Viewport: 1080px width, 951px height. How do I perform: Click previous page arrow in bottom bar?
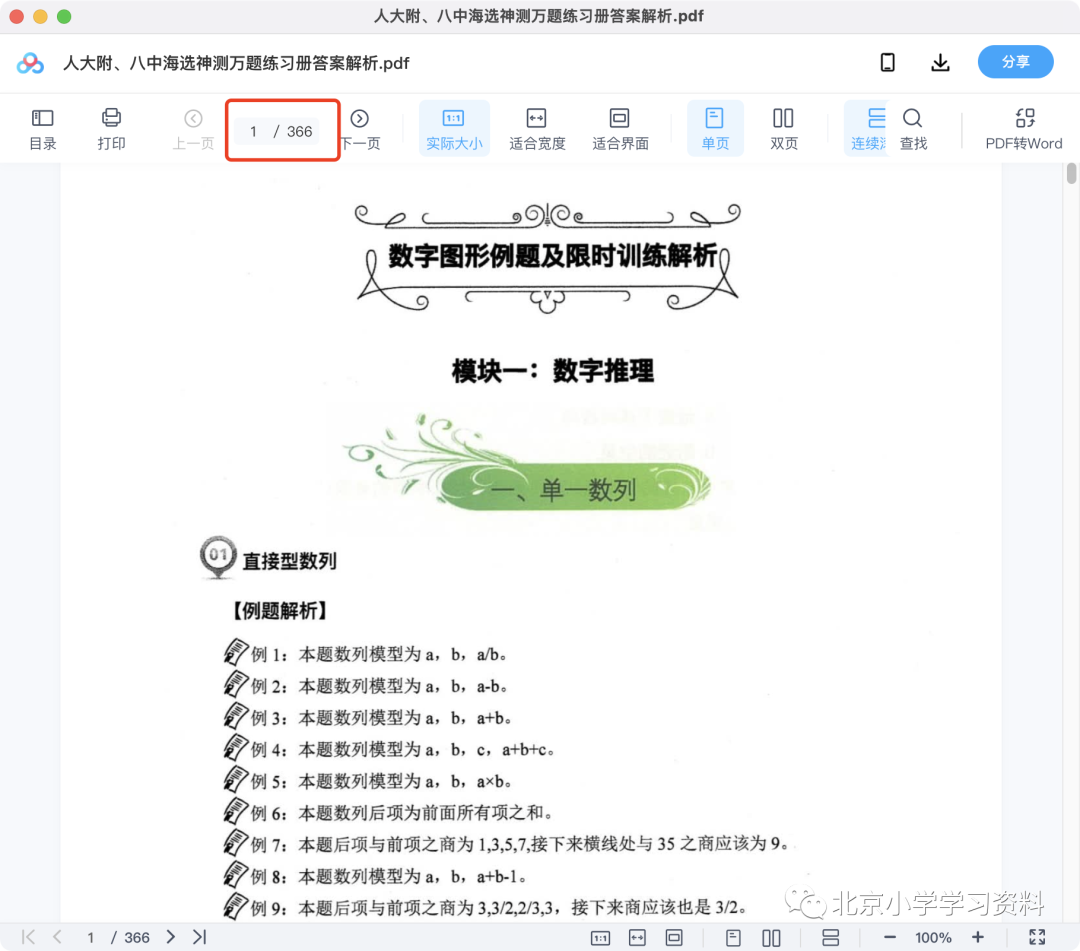pos(58,937)
